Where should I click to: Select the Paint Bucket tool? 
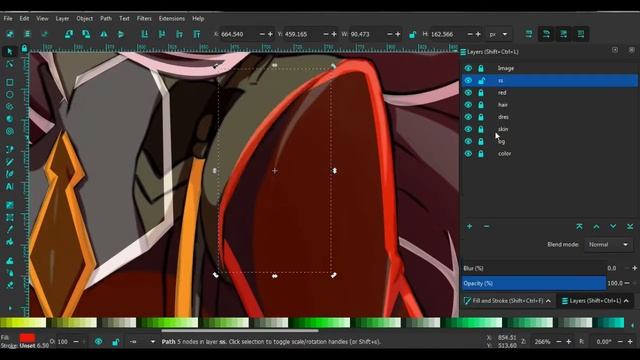9,242
